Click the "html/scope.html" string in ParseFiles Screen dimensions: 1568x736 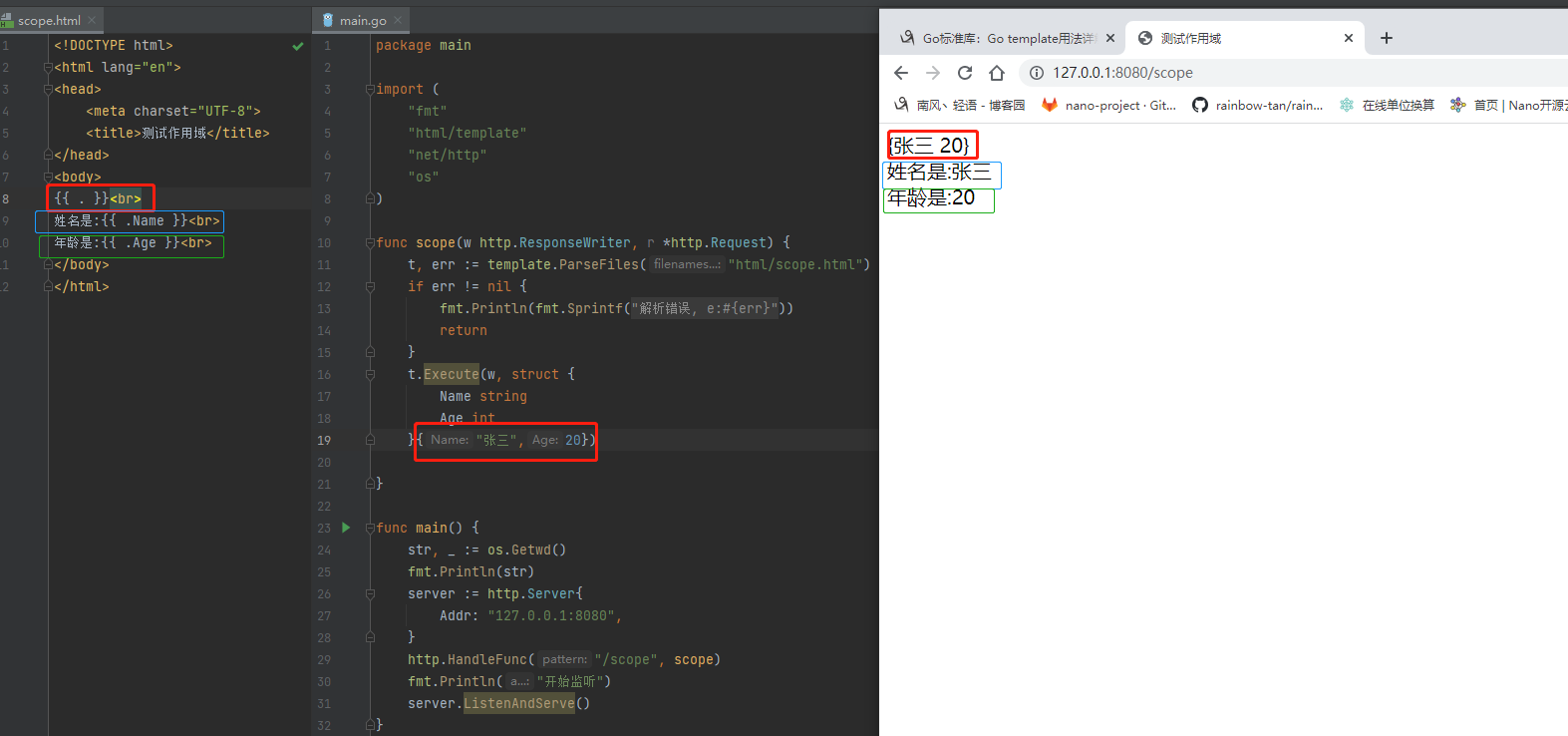click(x=794, y=265)
